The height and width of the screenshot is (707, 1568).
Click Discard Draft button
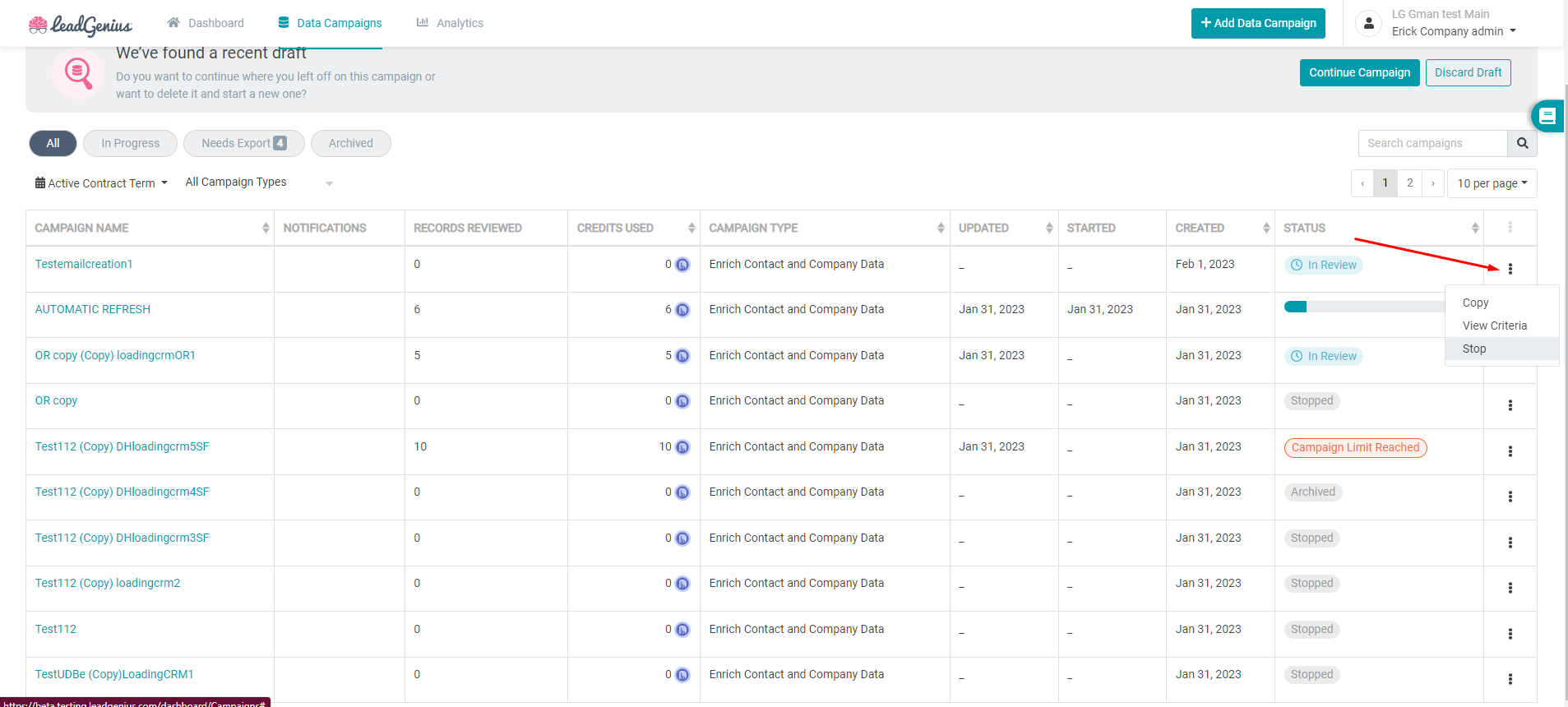[x=1468, y=72]
